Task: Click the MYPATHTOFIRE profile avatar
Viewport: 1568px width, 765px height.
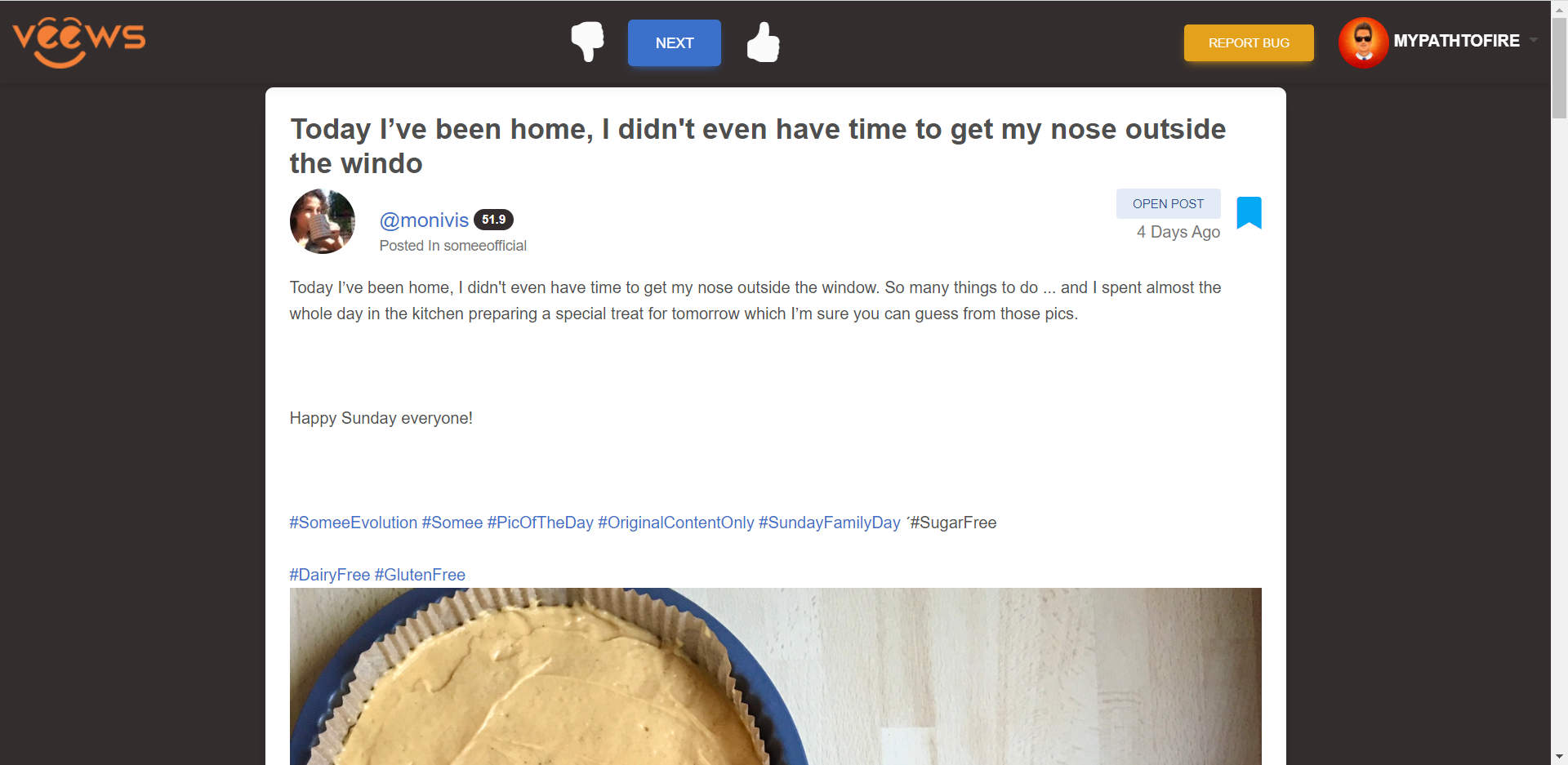Action: click(x=1363, y=42)
